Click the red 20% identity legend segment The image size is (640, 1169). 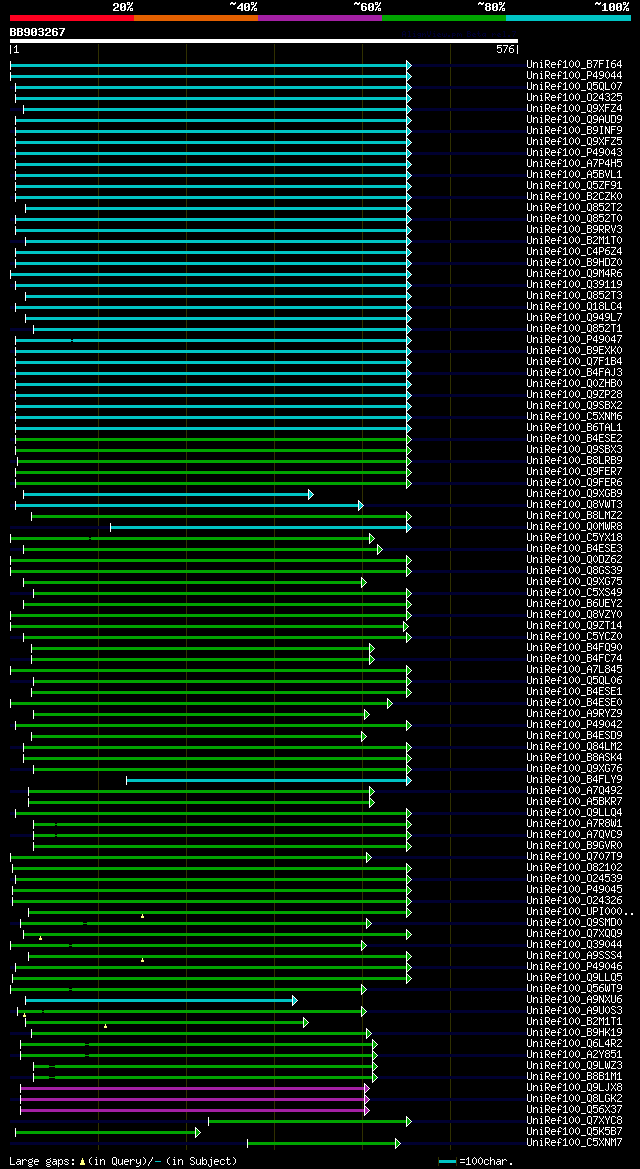72,17
